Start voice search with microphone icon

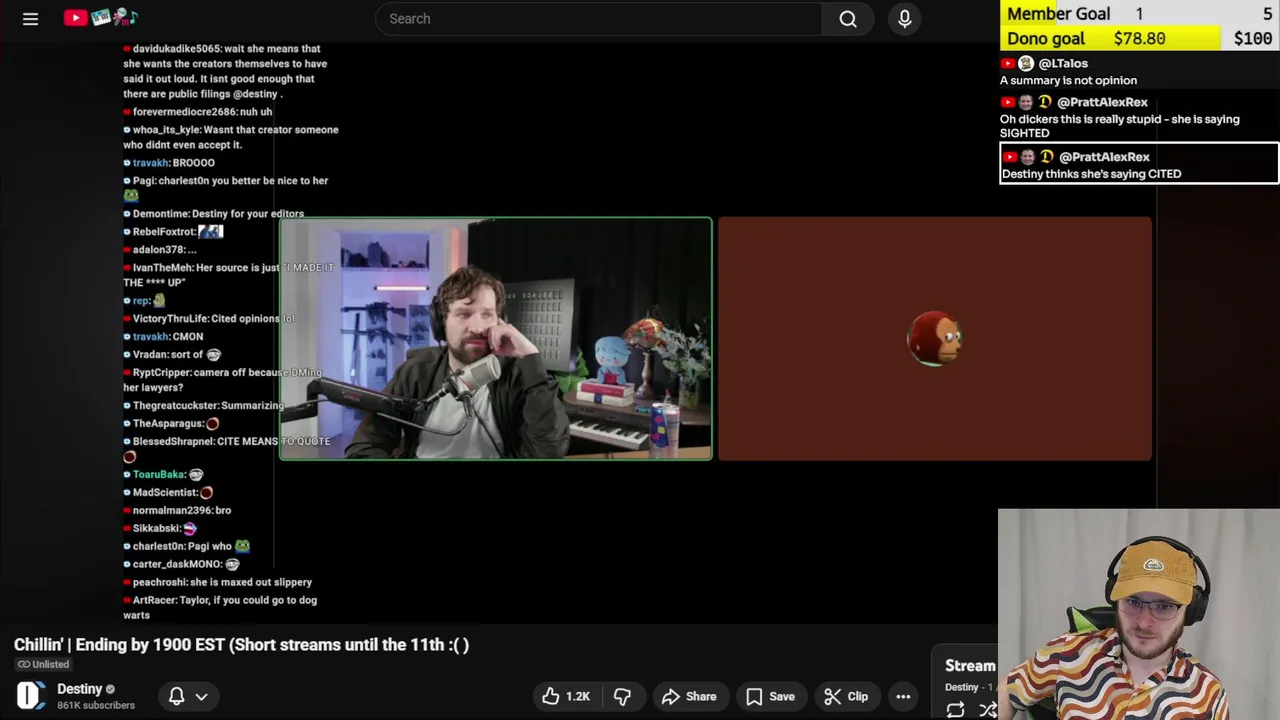pos(905,18)
